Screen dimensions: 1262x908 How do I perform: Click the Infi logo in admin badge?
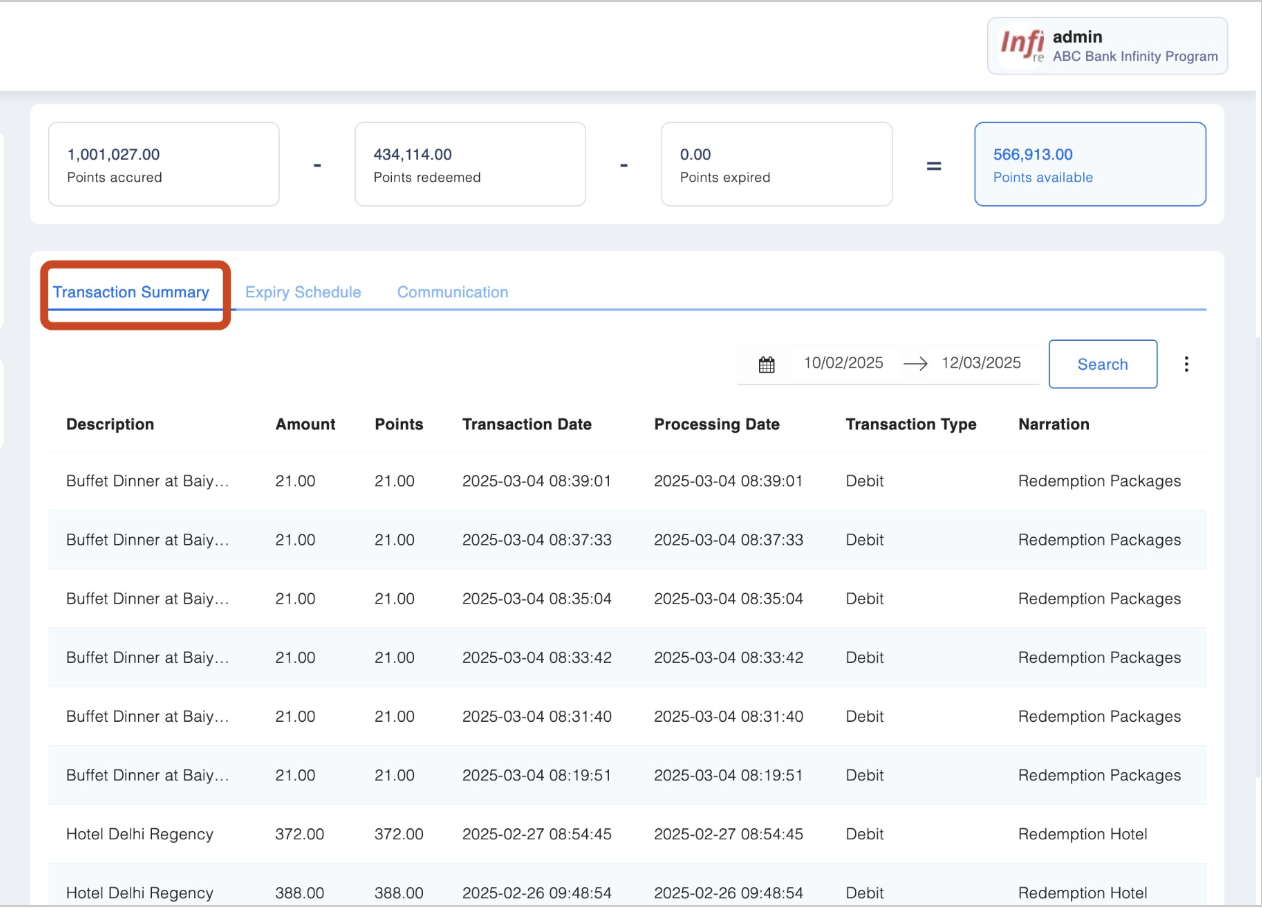tap(1022, 45)
